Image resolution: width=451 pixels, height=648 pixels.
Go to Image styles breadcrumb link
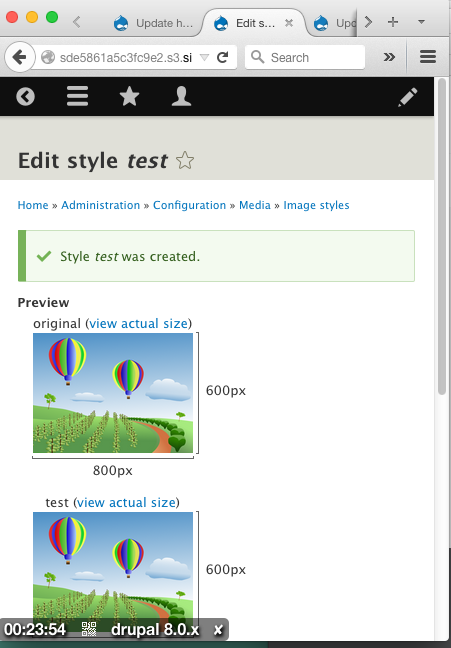pos(316,205)
